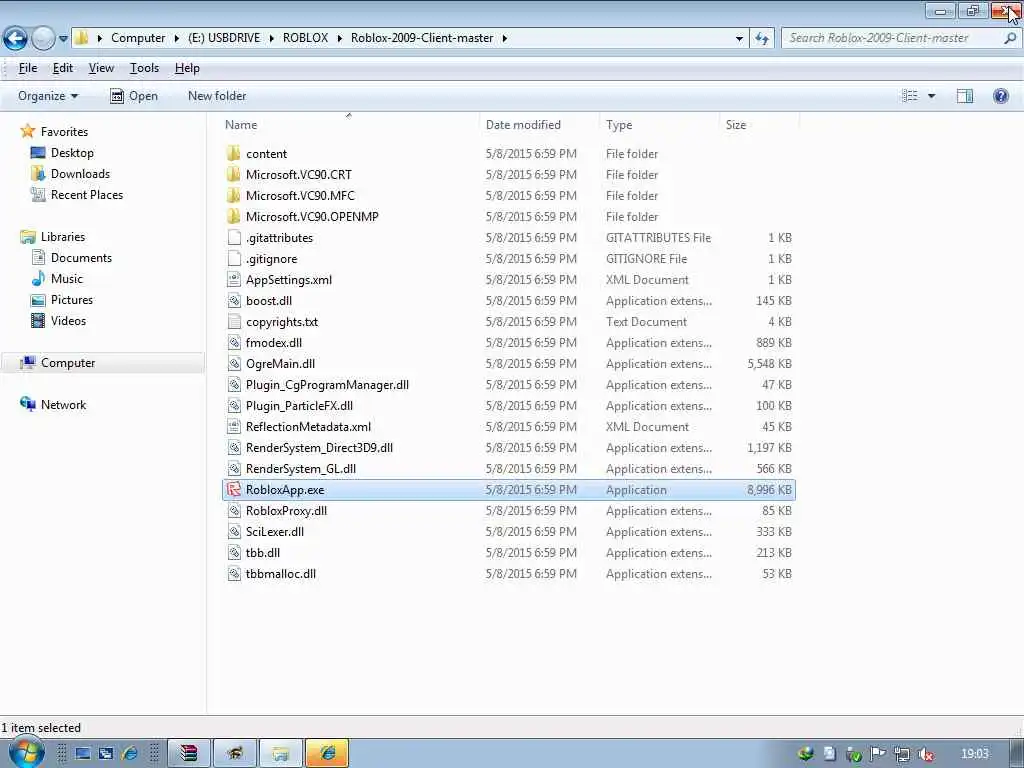The height and width of the screenshot is (768, 1024).
Task: Click the copyrights.txt file icon
Action: tap(234, 321)
